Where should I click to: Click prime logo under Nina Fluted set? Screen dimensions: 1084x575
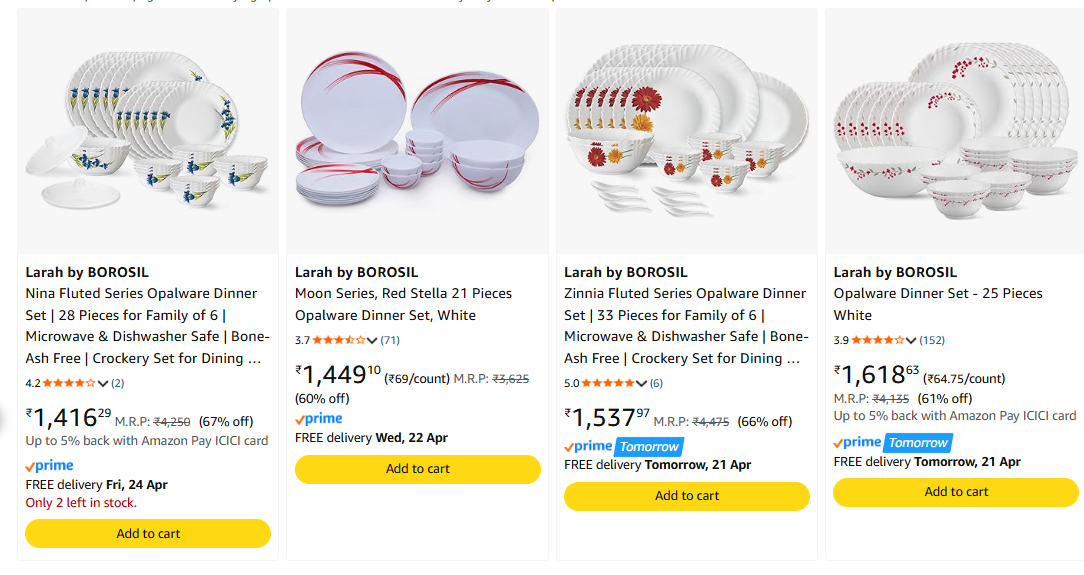[x=49, y=466]
